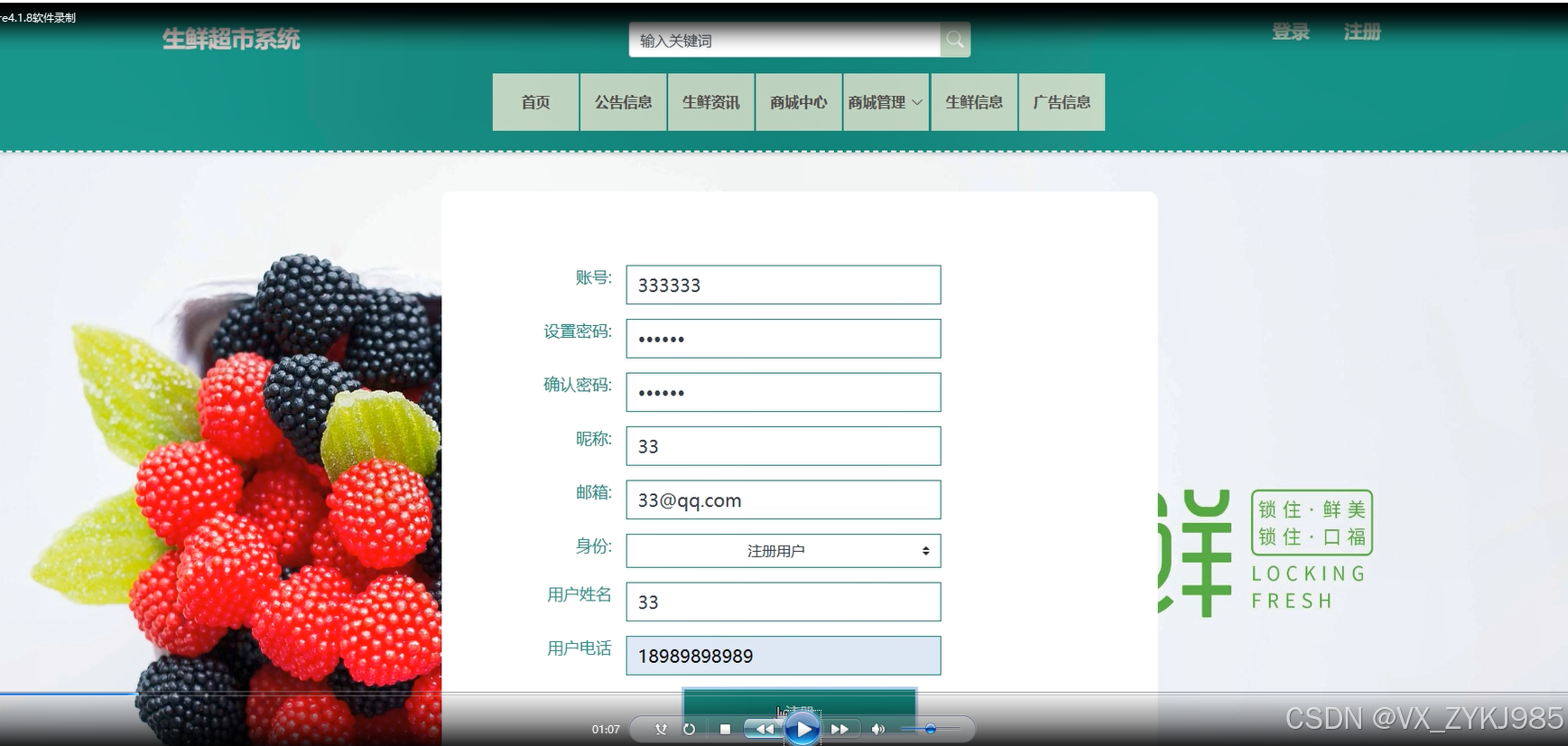
Task: Stop the video playback
Action: click(725, 729)
